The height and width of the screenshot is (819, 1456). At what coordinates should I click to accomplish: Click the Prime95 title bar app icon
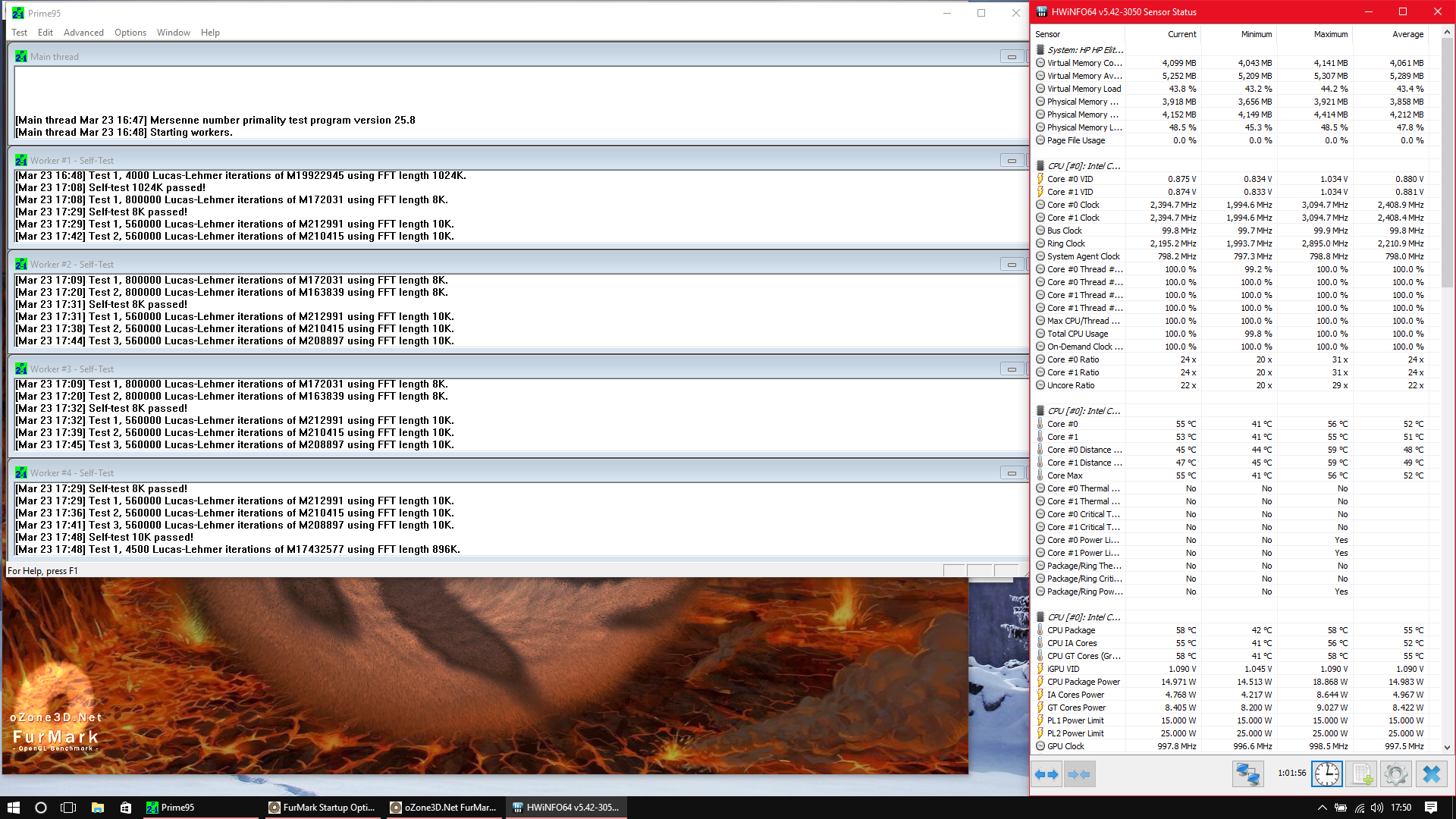(18, 13)
